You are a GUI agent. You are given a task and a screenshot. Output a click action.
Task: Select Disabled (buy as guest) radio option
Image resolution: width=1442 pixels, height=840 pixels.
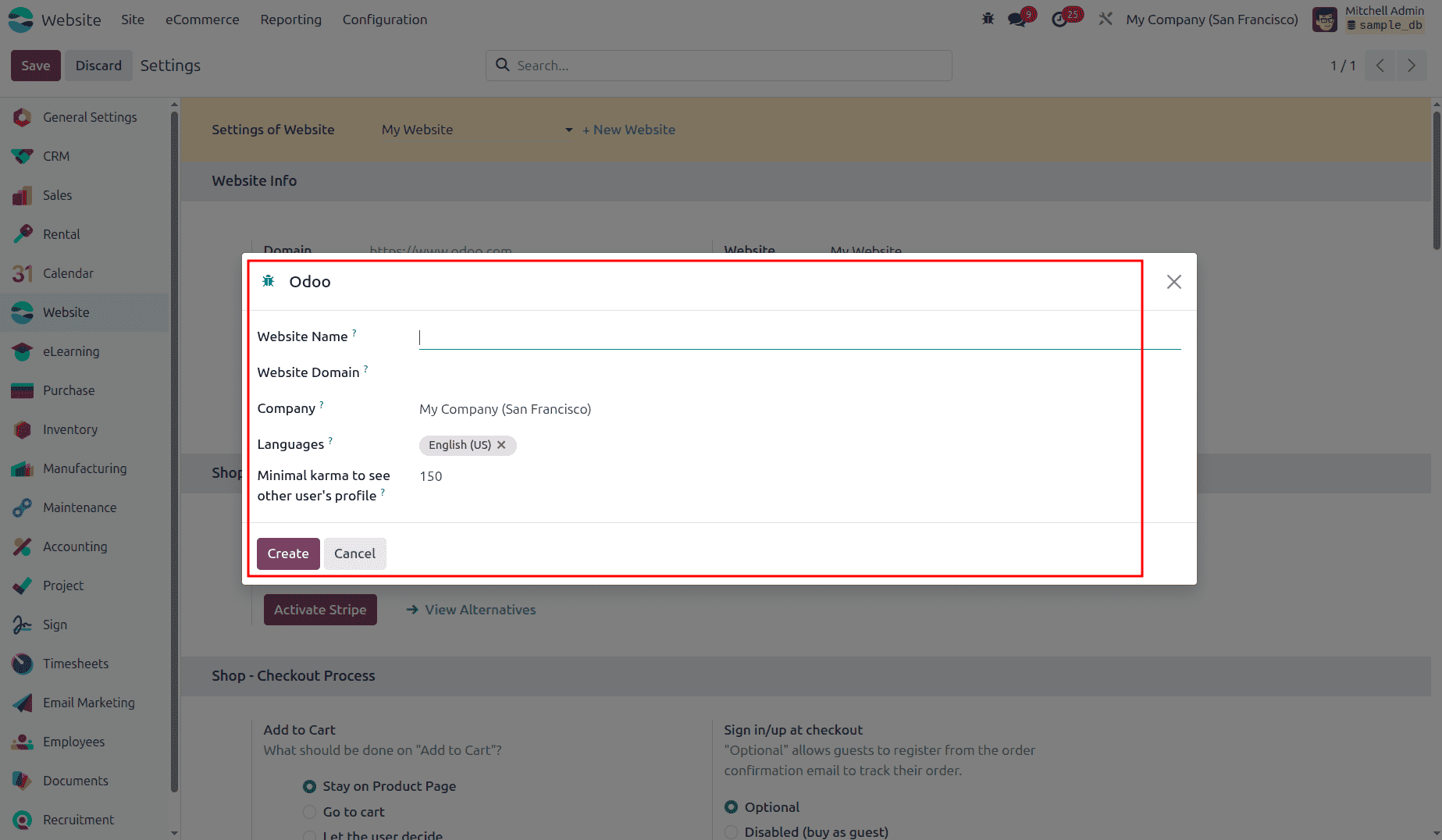[731, 832]
